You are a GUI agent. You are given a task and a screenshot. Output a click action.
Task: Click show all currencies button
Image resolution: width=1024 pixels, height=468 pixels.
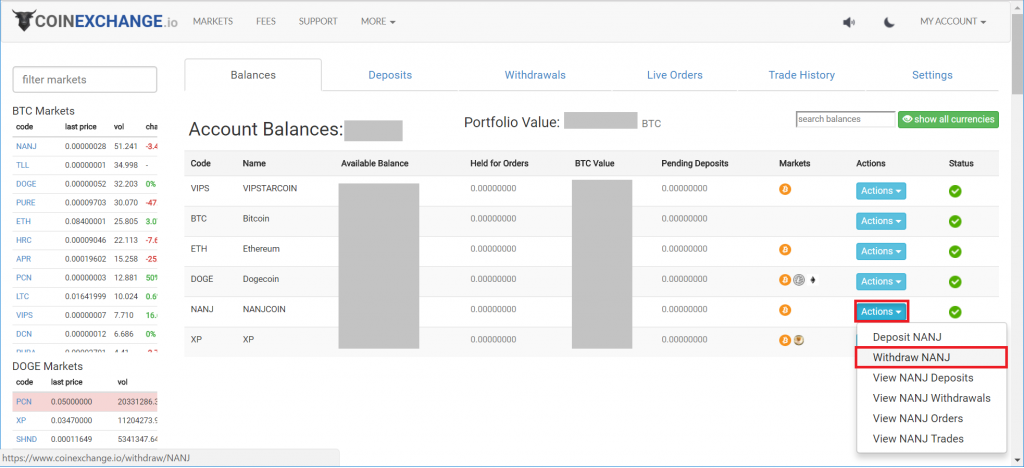(948, 119)
